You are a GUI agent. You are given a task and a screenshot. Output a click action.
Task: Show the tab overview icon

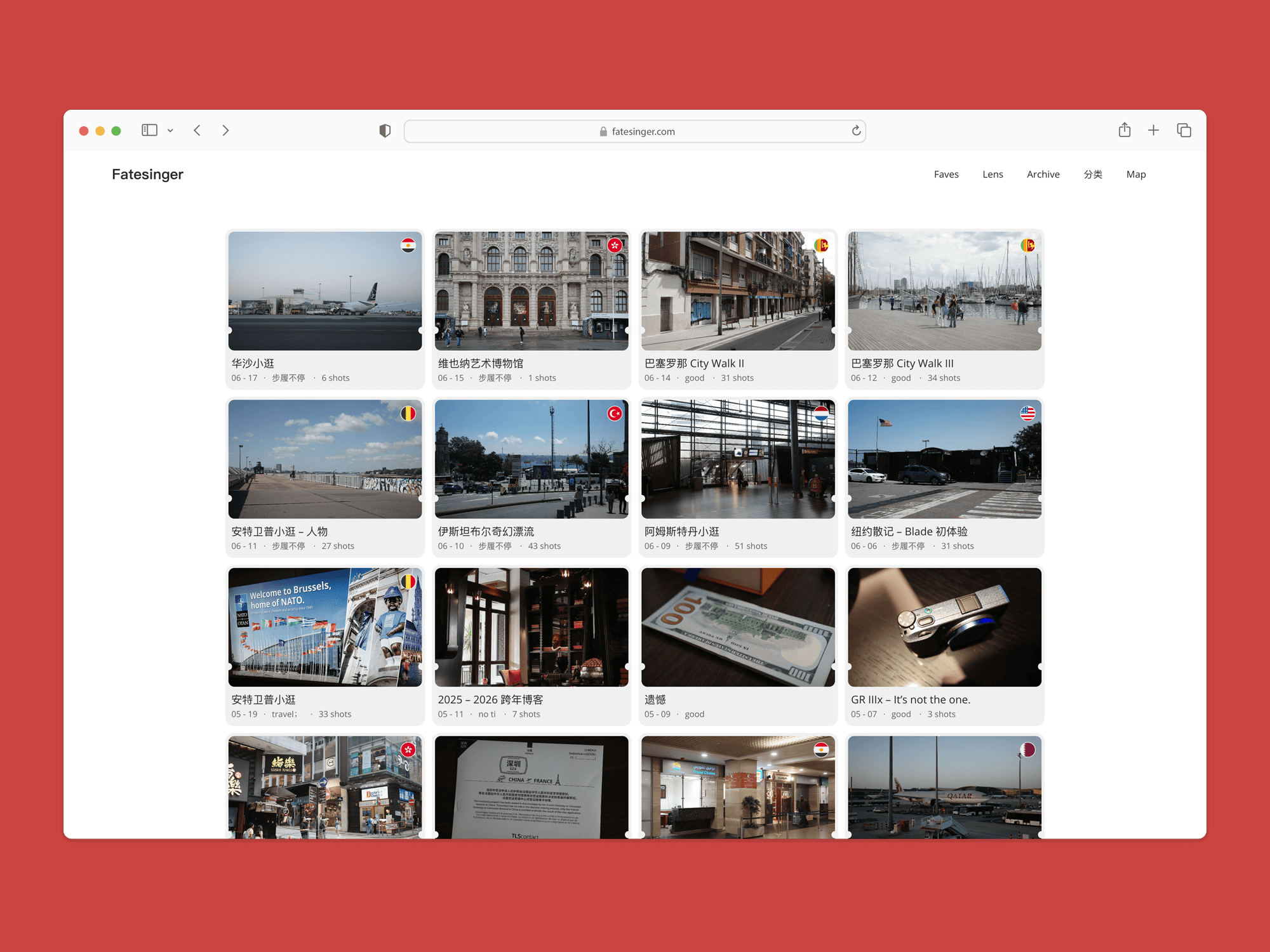pyautogui.click(x=1184, y=130)
